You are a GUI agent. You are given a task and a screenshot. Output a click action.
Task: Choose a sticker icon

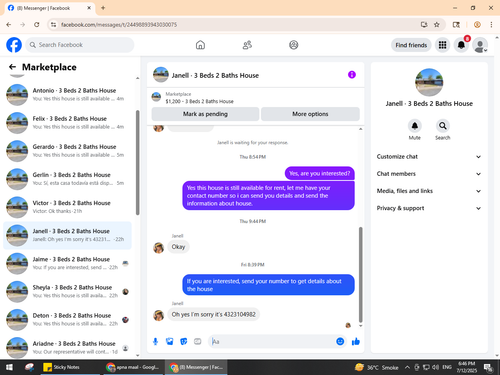pos(184,341)
